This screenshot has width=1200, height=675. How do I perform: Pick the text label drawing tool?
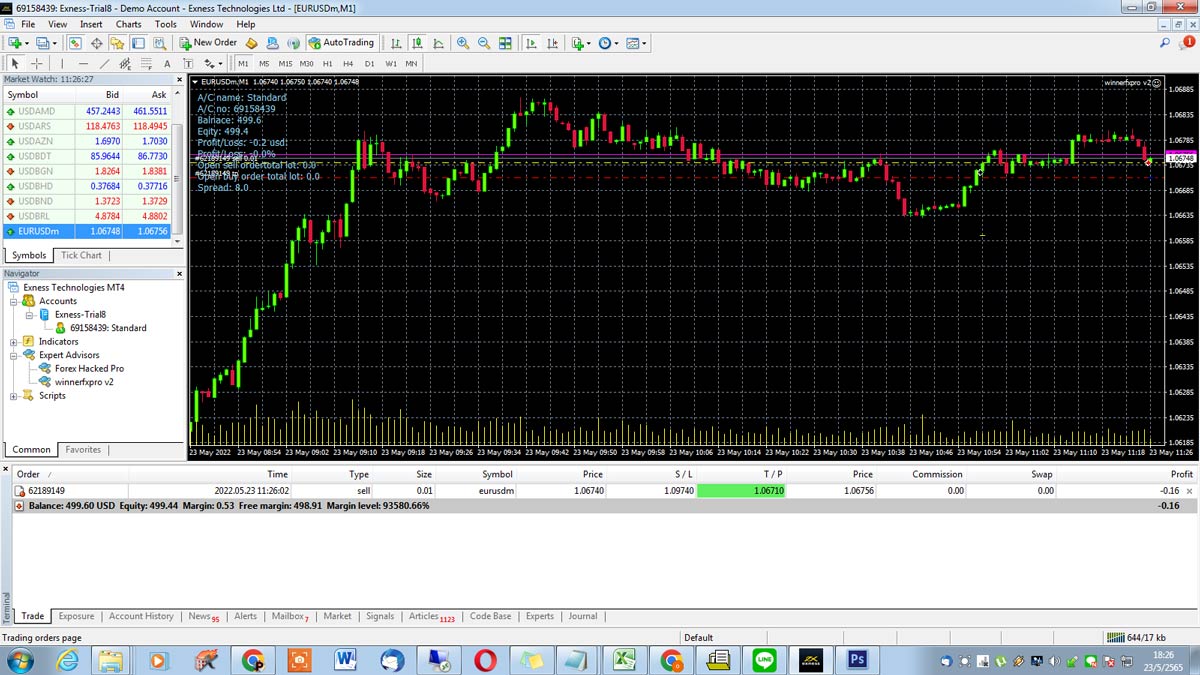click(x=167, y=63)
